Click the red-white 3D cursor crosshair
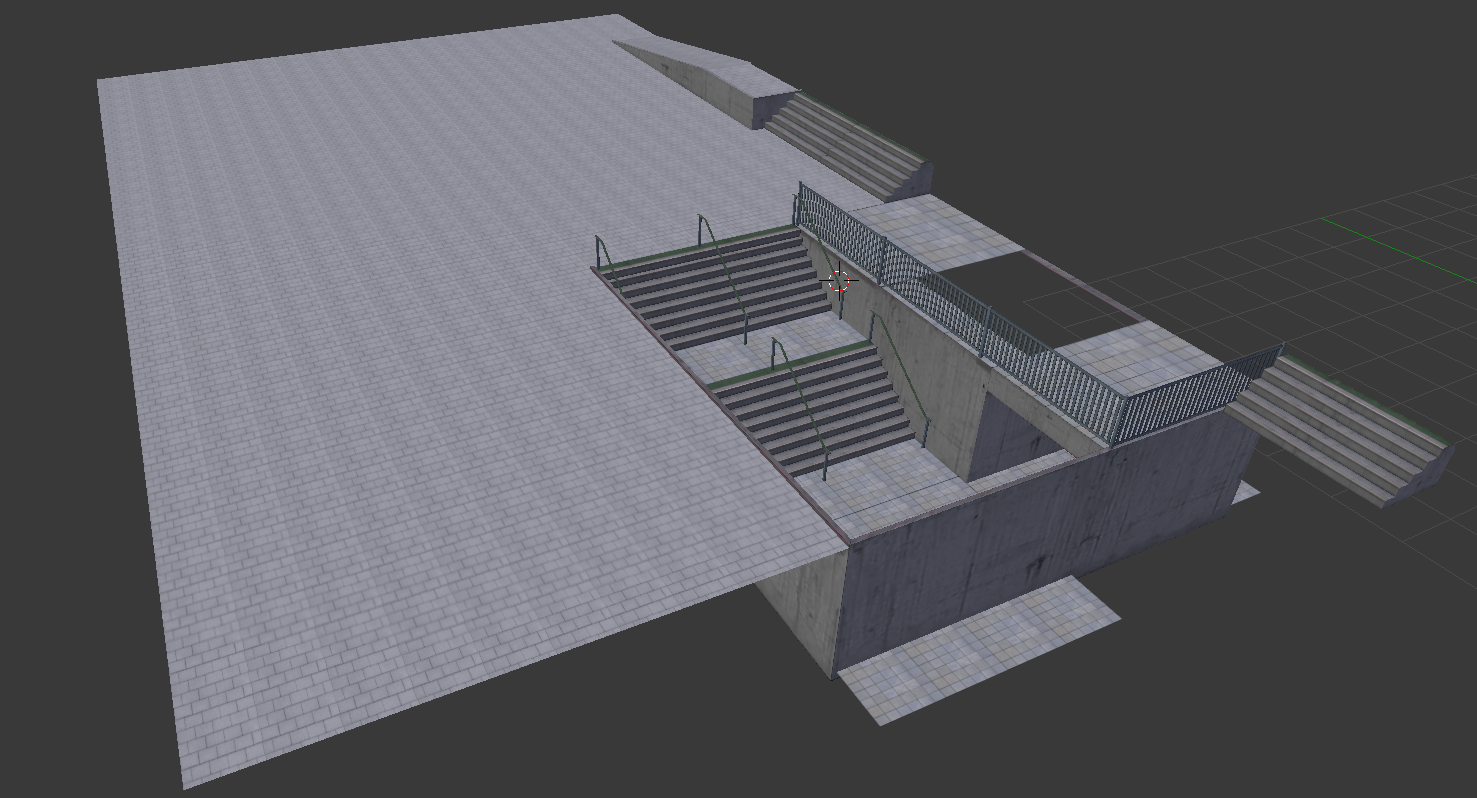Viewport: 1477px width, 798px height. [x=840, y=281]
